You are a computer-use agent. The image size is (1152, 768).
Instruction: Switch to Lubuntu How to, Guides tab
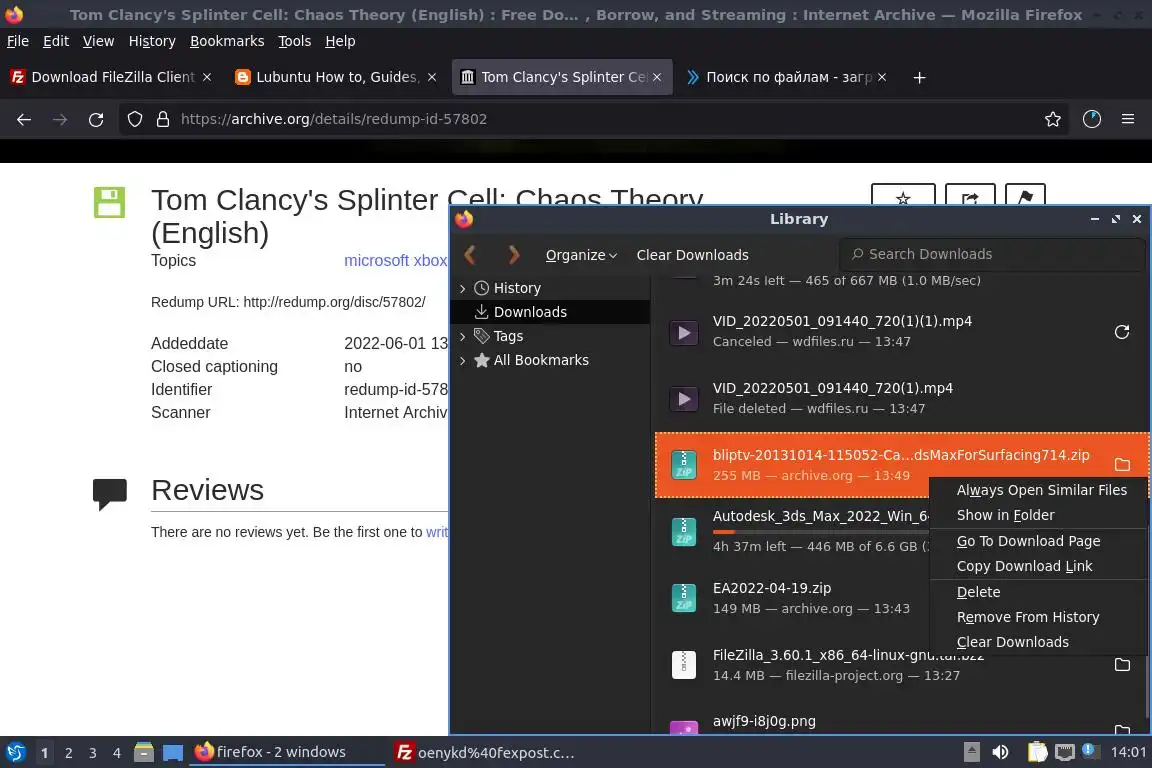click(336, 77)
